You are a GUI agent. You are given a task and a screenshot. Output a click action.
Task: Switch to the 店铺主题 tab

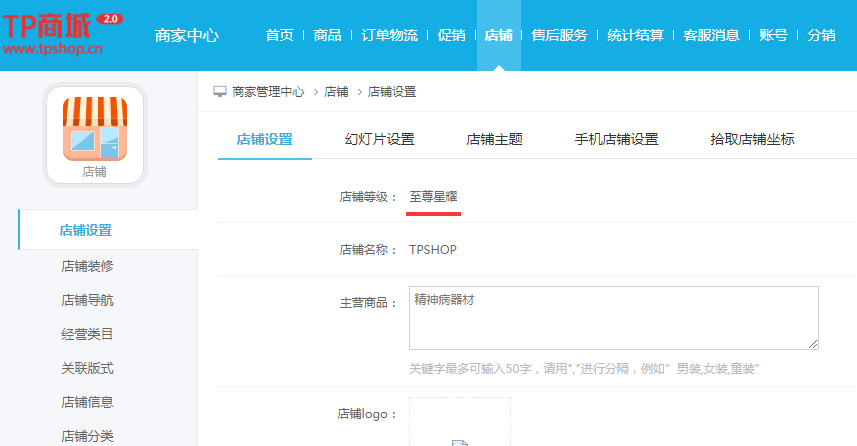[x=494, y=140]
